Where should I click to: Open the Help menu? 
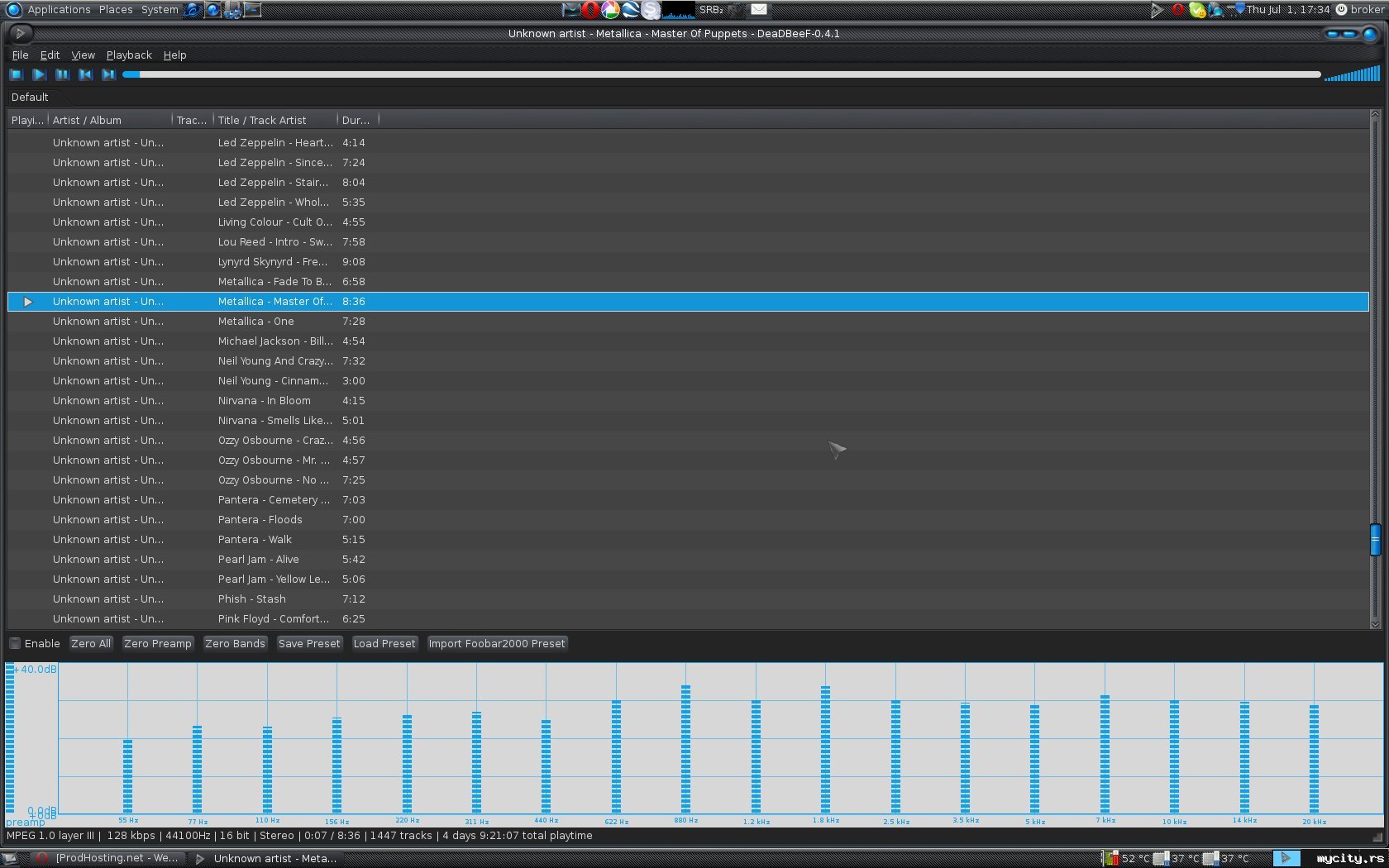pos(174,55)
